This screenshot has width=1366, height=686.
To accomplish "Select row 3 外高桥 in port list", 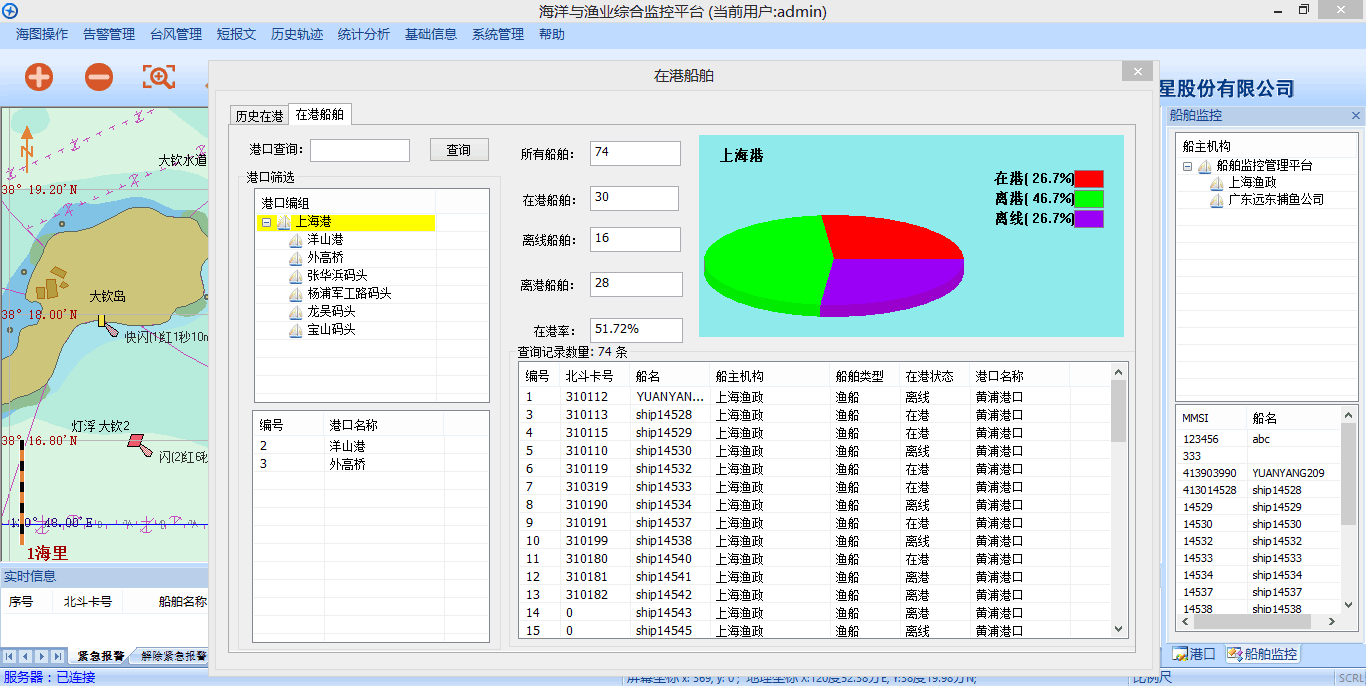I will click(x=371, y=464).
